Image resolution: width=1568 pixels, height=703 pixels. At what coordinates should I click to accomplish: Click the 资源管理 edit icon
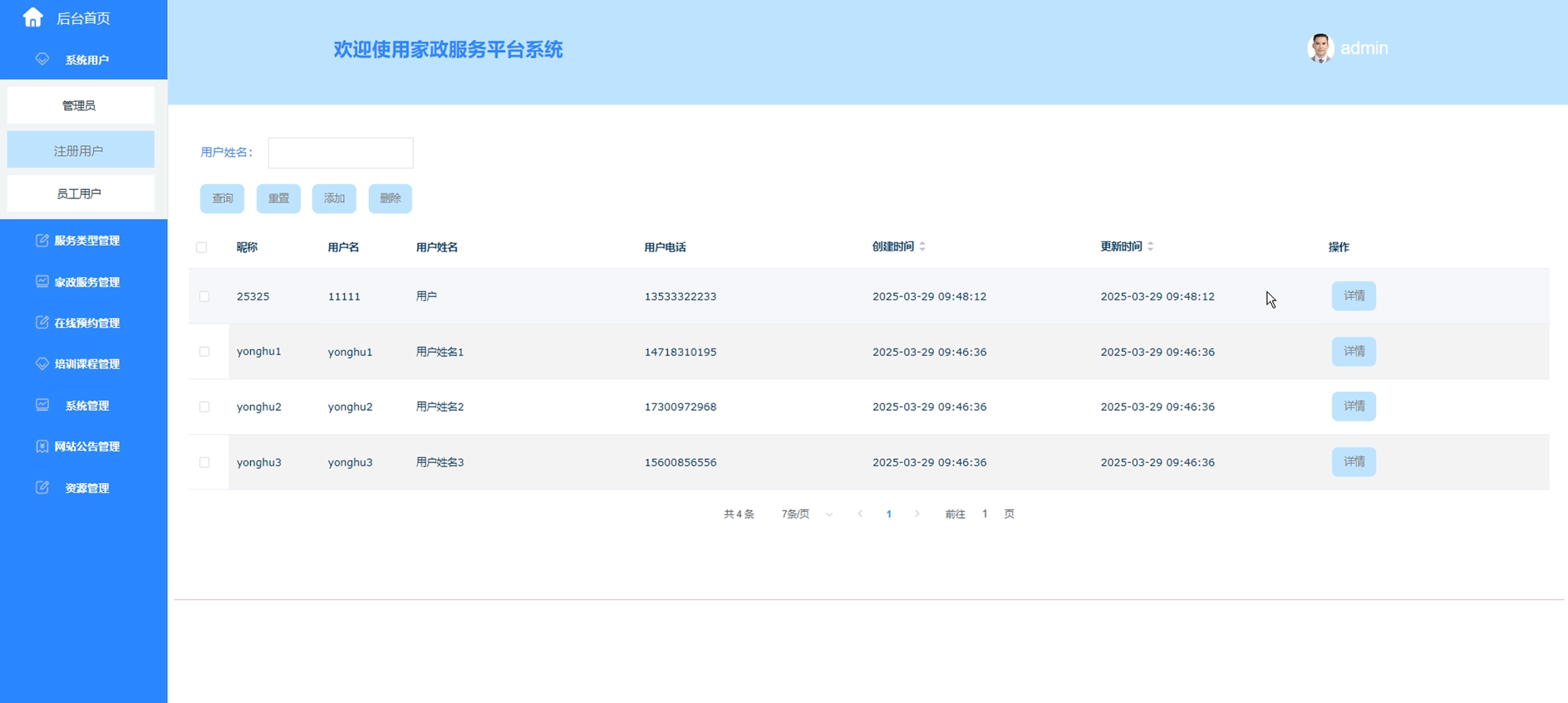(41, 487)
